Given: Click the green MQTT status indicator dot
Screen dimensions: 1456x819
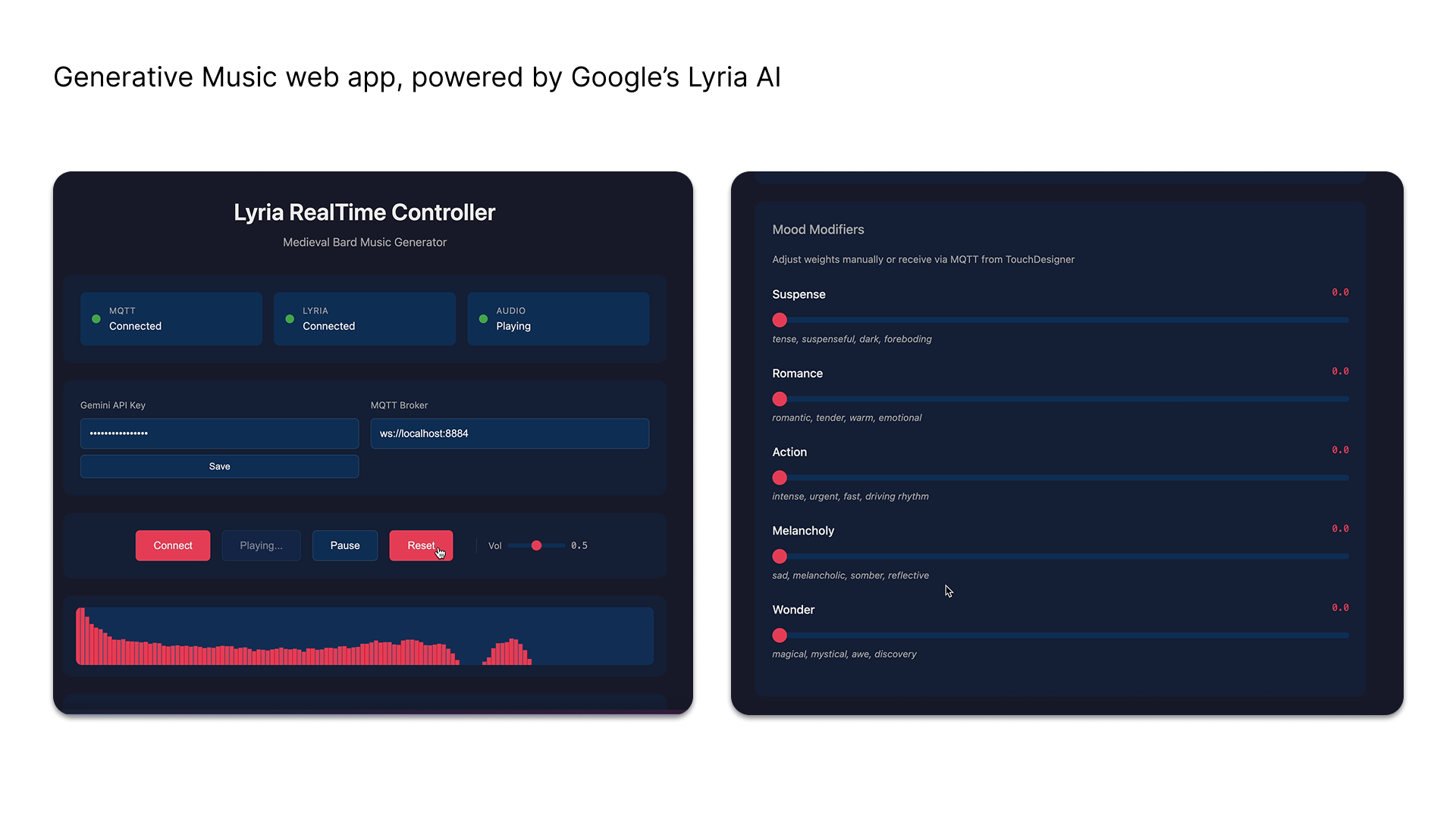Looking at the screenshot, I should pyautogui.click(x=96, y=319).
